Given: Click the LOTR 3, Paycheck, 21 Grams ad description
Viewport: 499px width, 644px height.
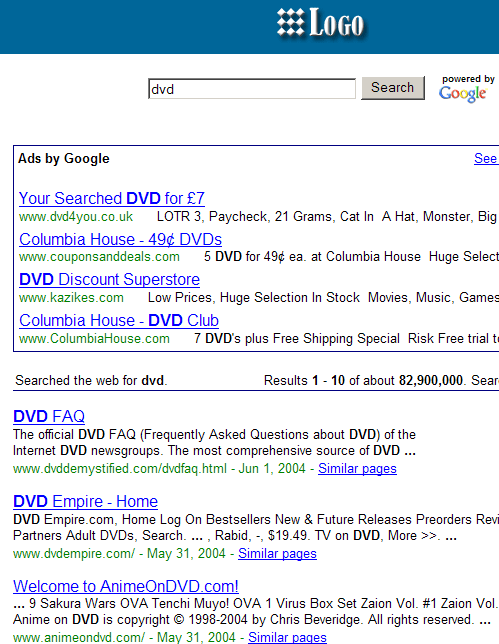Looking at the screenshot, I should (x=327, y=216).
